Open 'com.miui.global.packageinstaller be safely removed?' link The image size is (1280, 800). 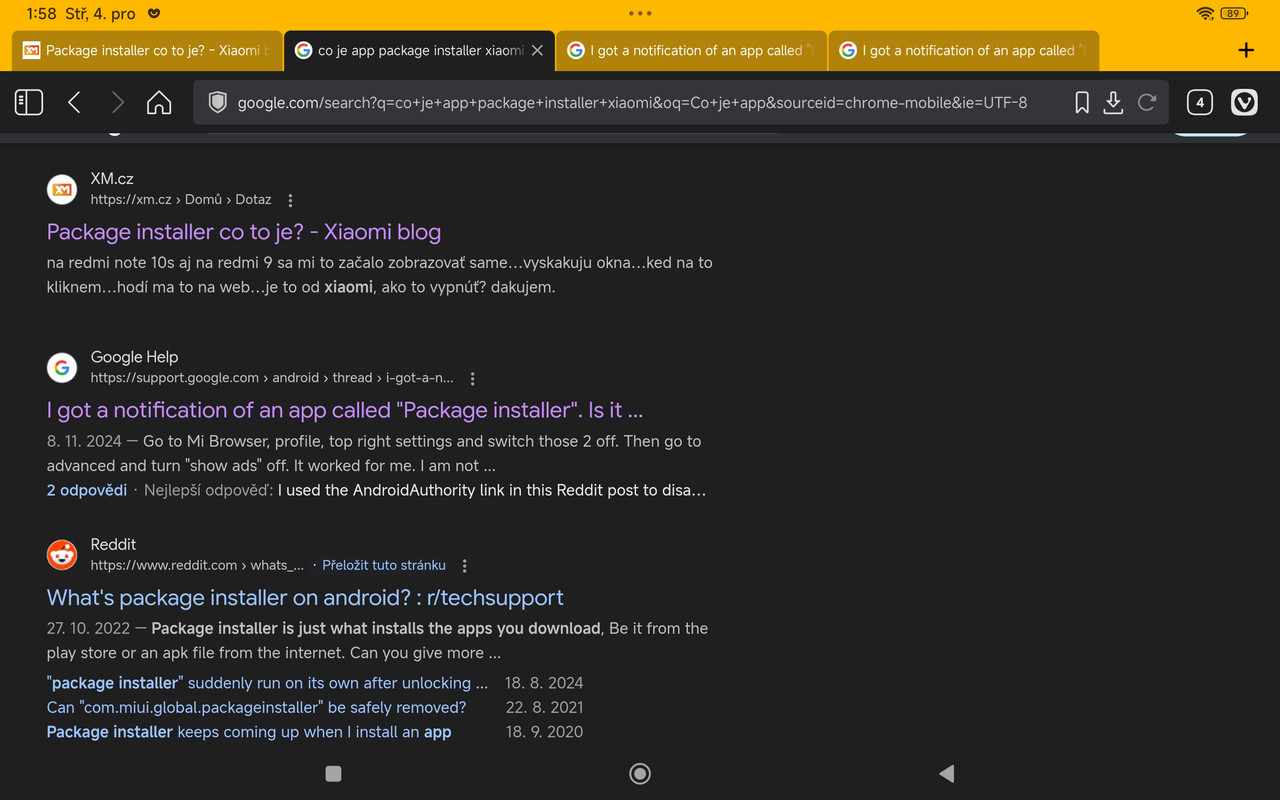(257, 707)
